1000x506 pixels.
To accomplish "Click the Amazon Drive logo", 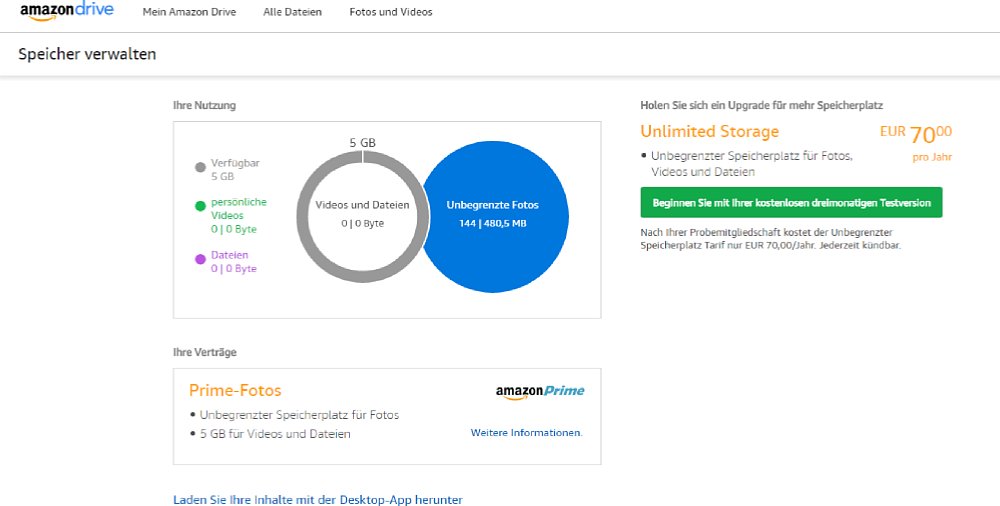I will coord(66,12).
